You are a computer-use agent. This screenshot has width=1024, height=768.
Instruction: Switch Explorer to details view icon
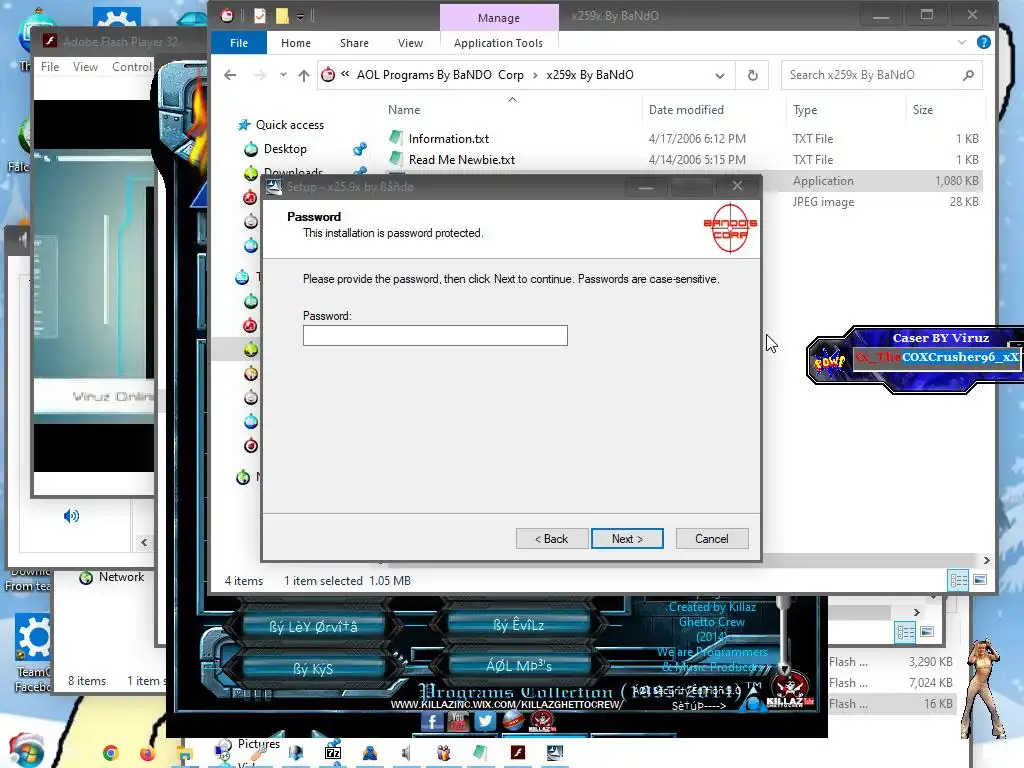coord(959,580)
